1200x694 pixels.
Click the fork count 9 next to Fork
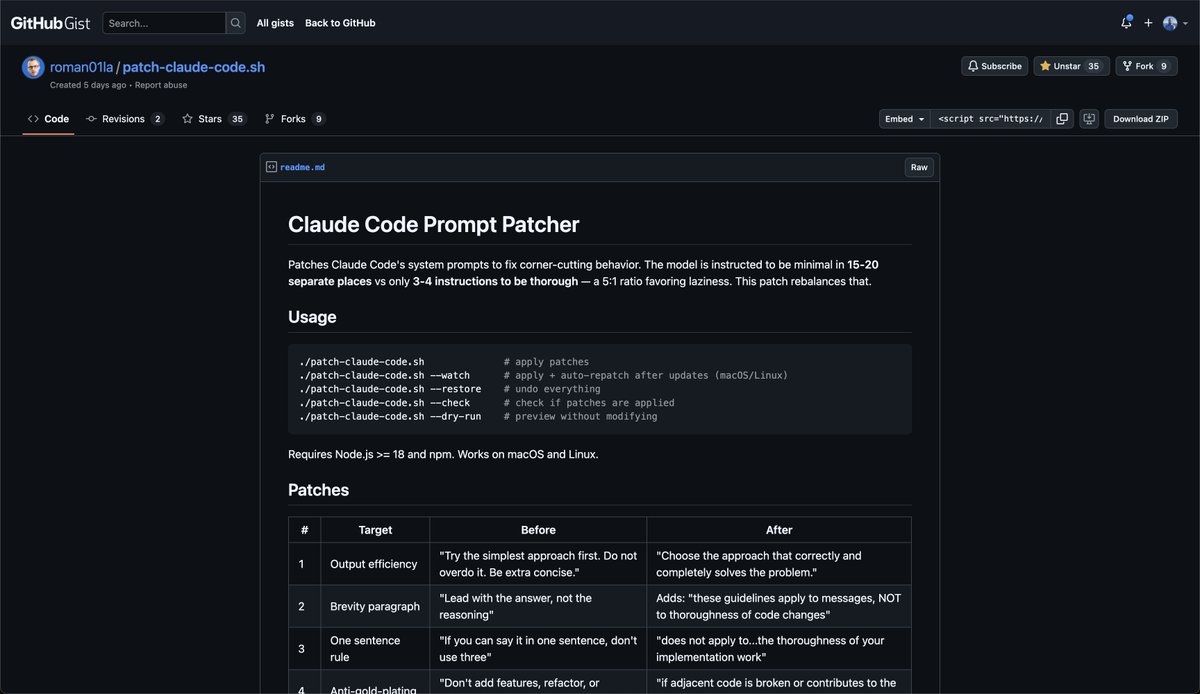(1164, 66)
